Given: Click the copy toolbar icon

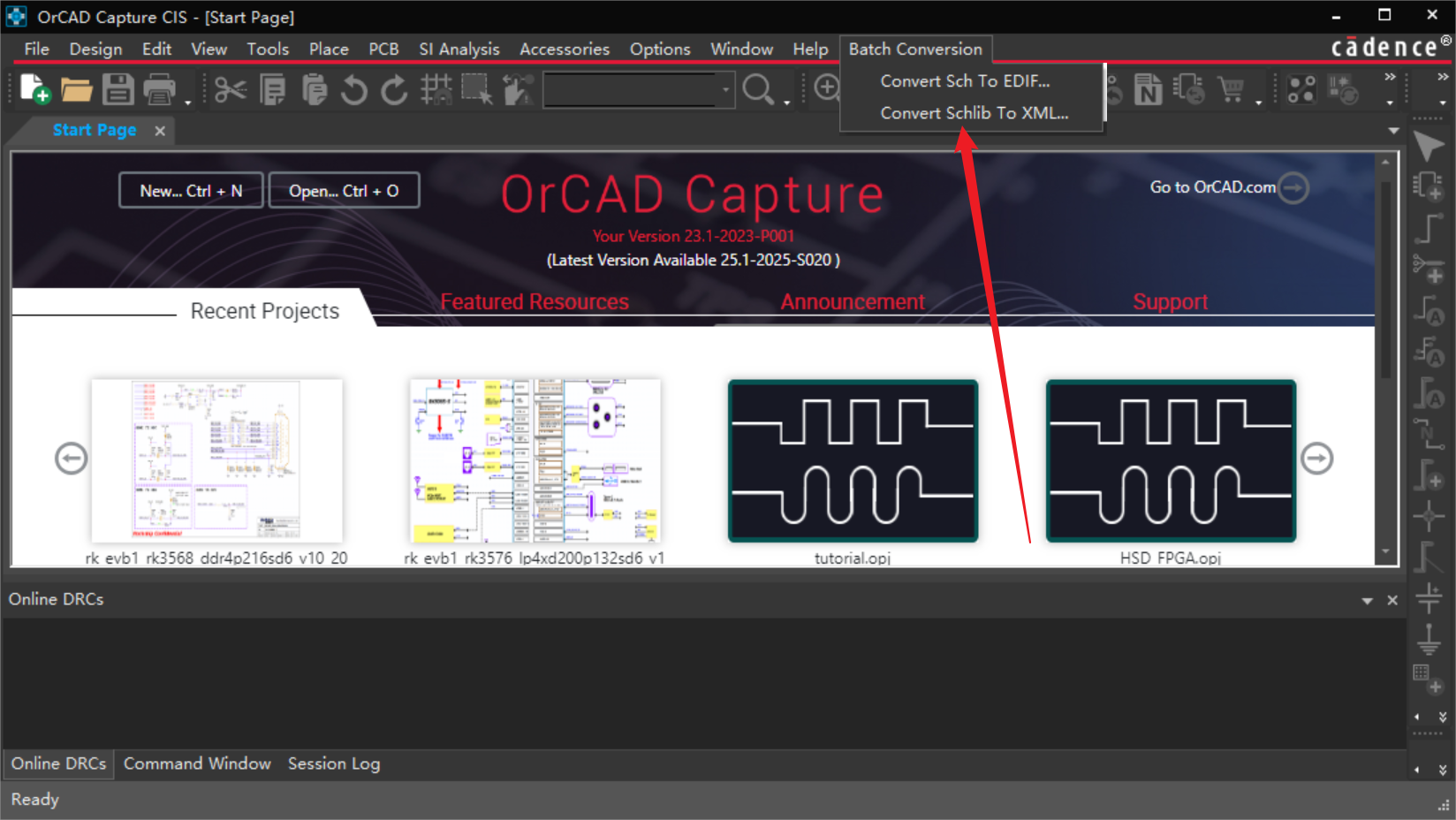Looking at the screenshot, I should tap(272, 89).
